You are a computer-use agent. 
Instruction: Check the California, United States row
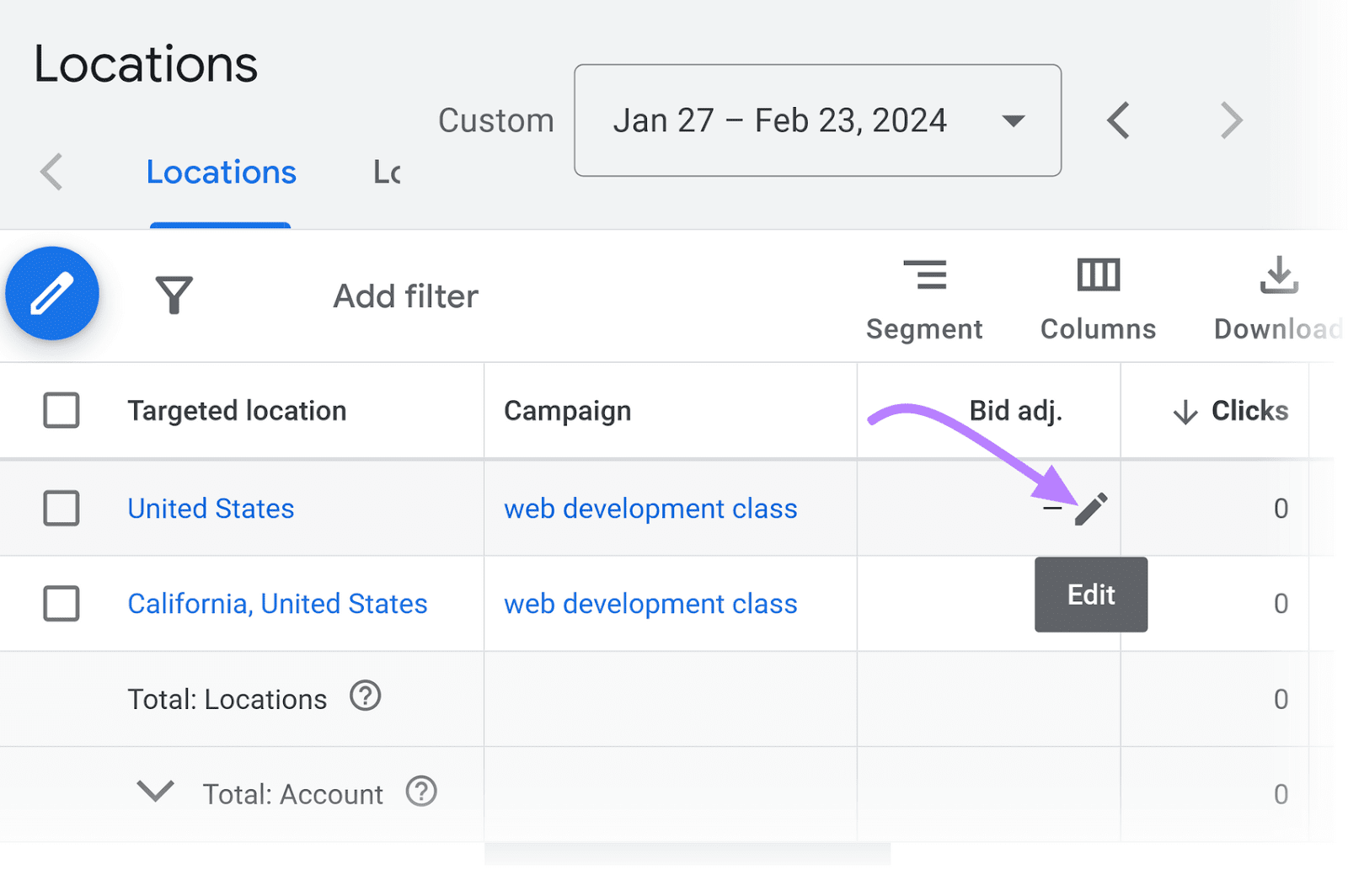pyautogui.click(x=62, y=604)
